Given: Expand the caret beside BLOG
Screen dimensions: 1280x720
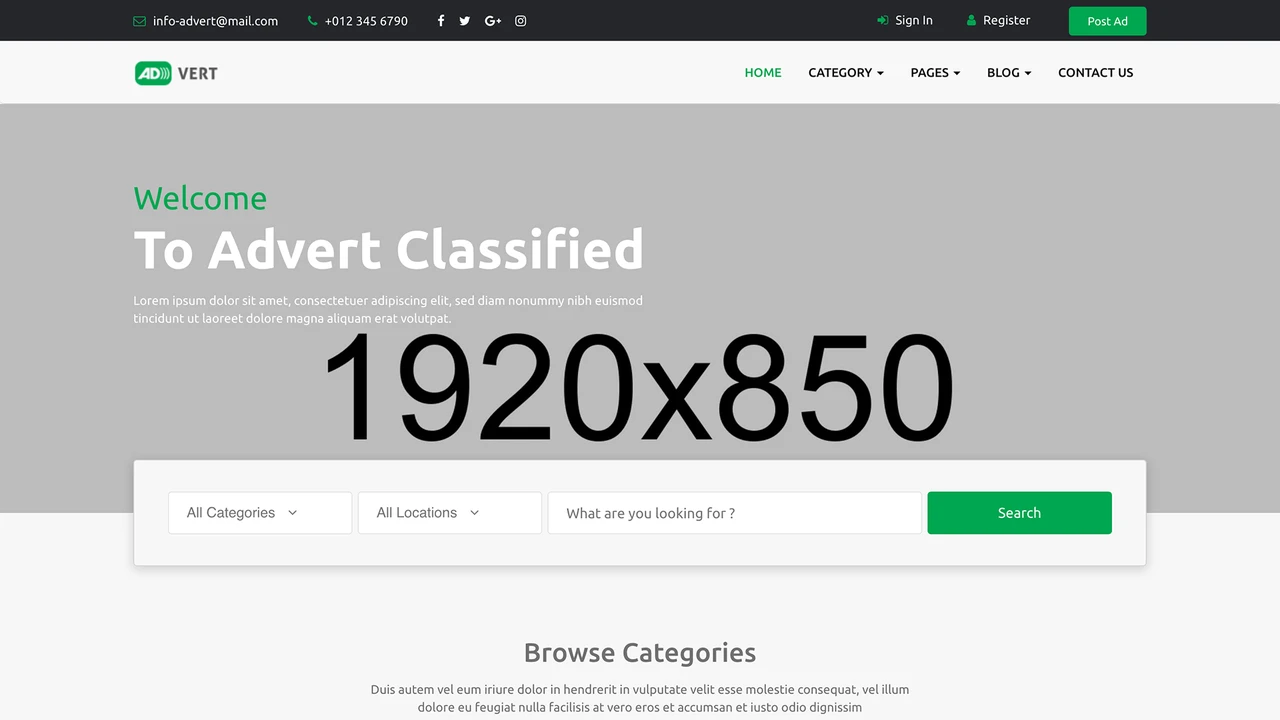Looking at the screenshot, I should click(x=1028, y=73).
